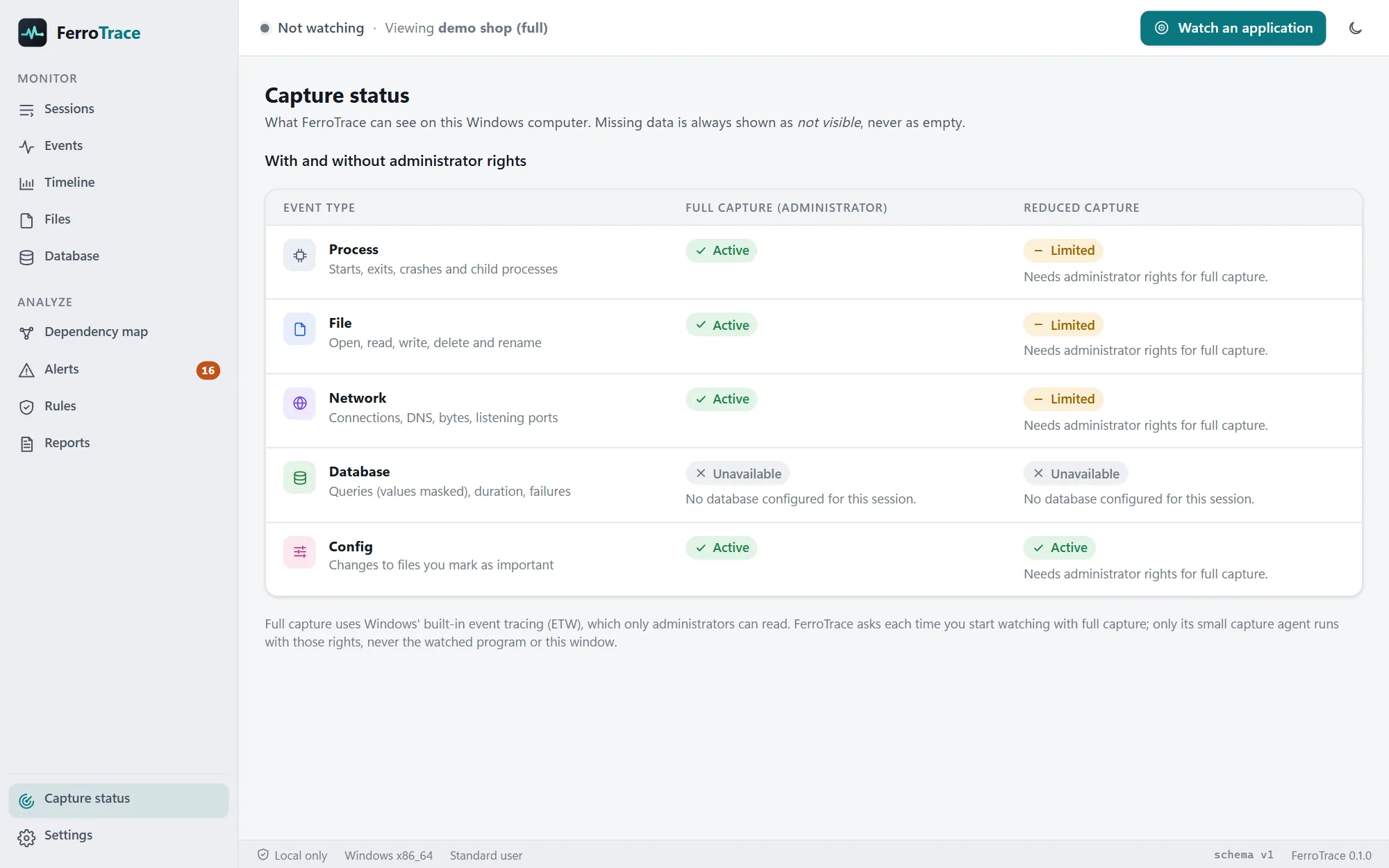Click the Events pulse icon

click(26, 147)
